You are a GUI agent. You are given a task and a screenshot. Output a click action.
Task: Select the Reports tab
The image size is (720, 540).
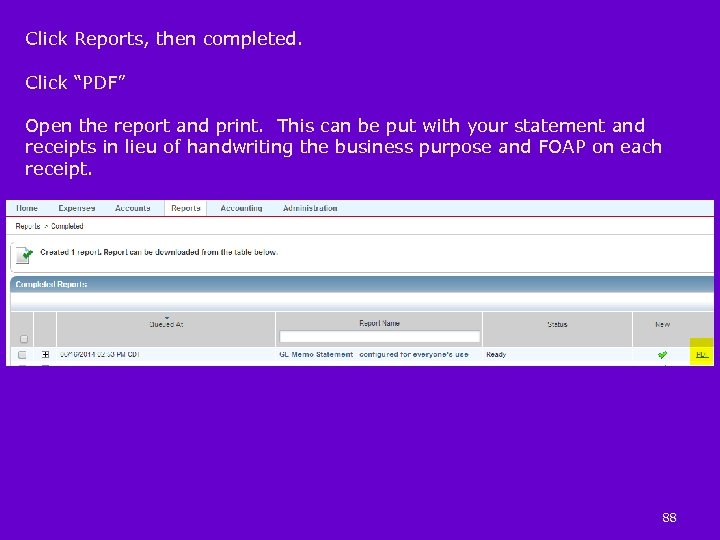[x=186, y=208]
